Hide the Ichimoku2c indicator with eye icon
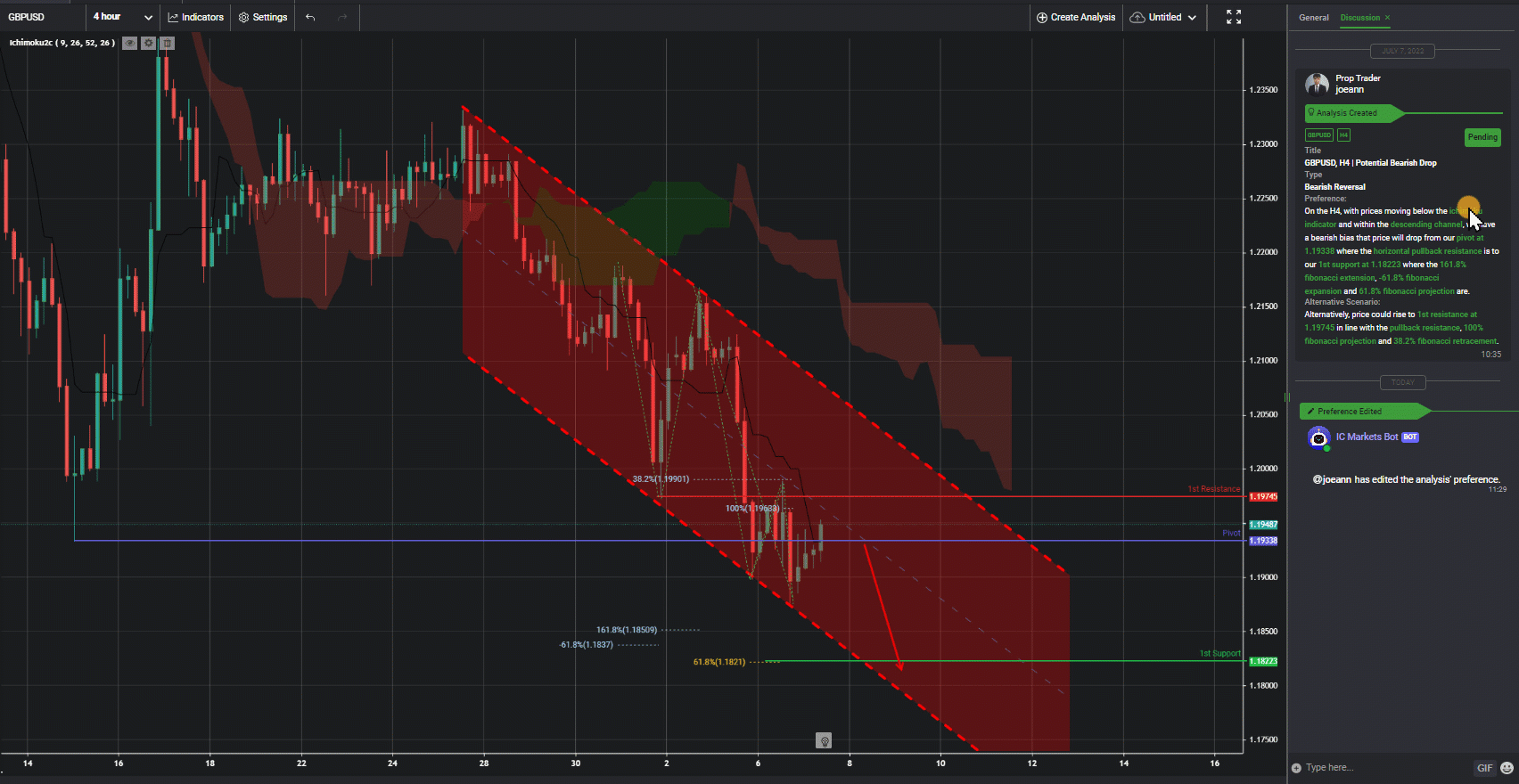 tap(130, 43)
